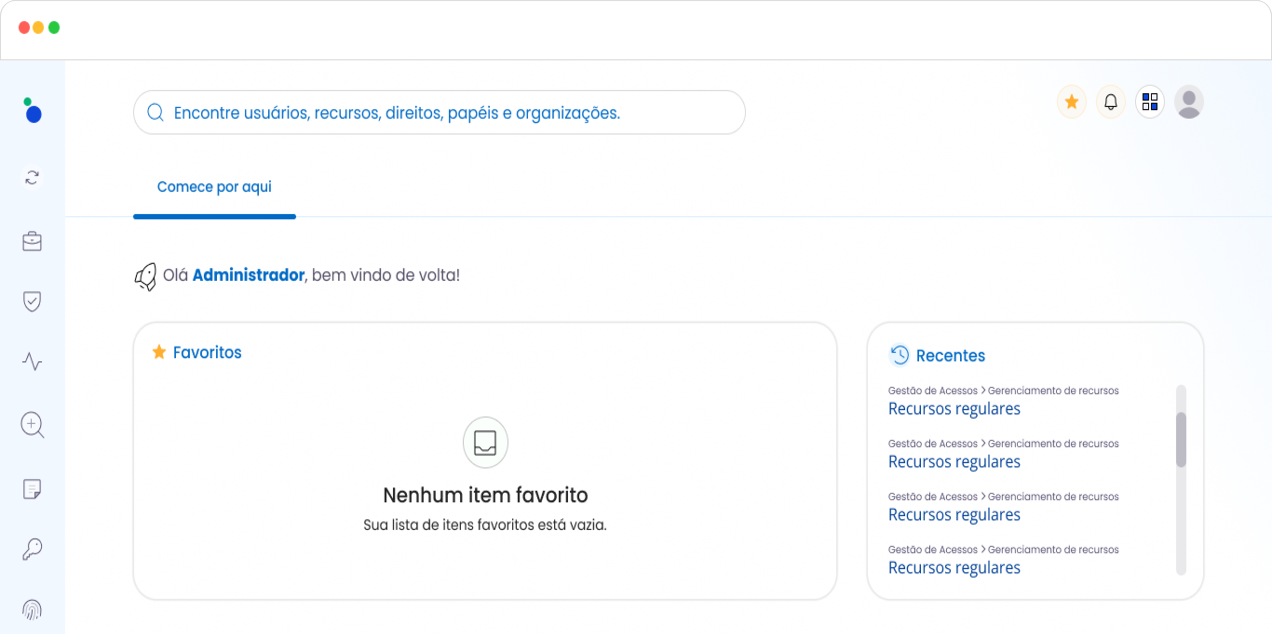Click the Administrador name link

pyautogui.click(x=248, y=274)
